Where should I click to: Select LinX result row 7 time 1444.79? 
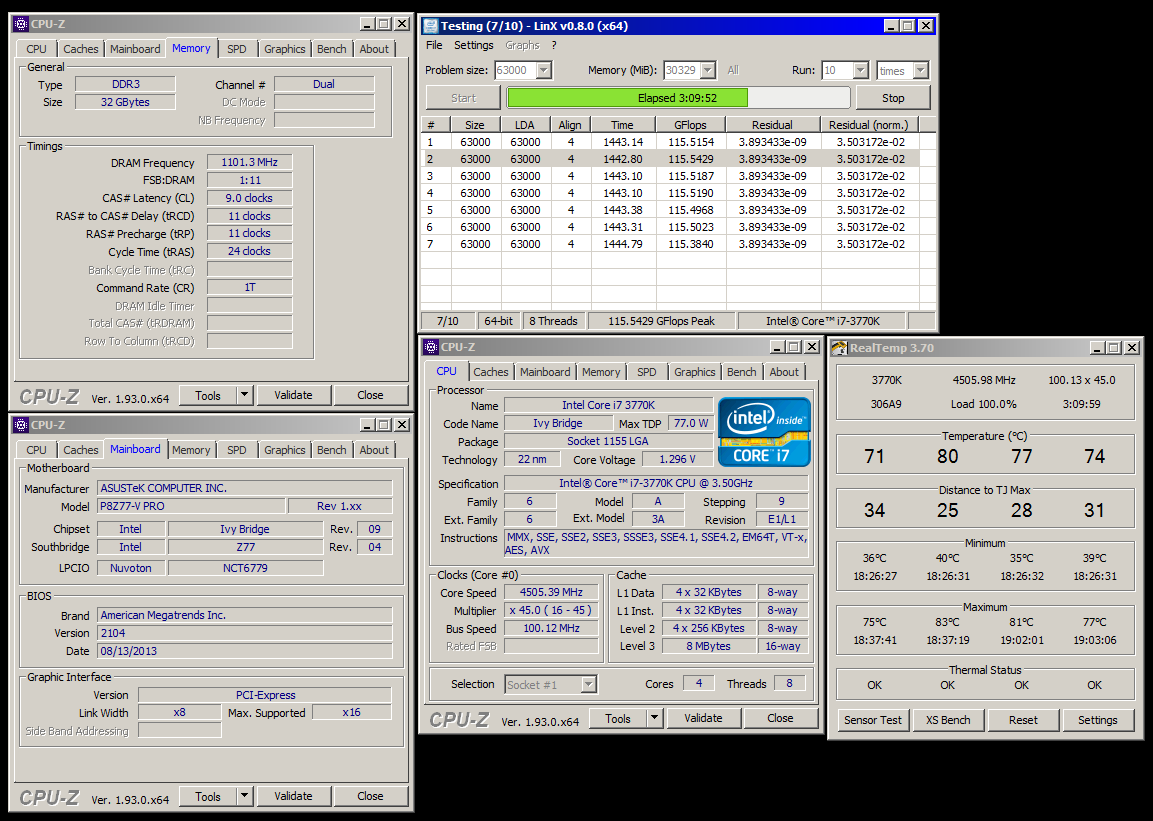pos(623,244)
